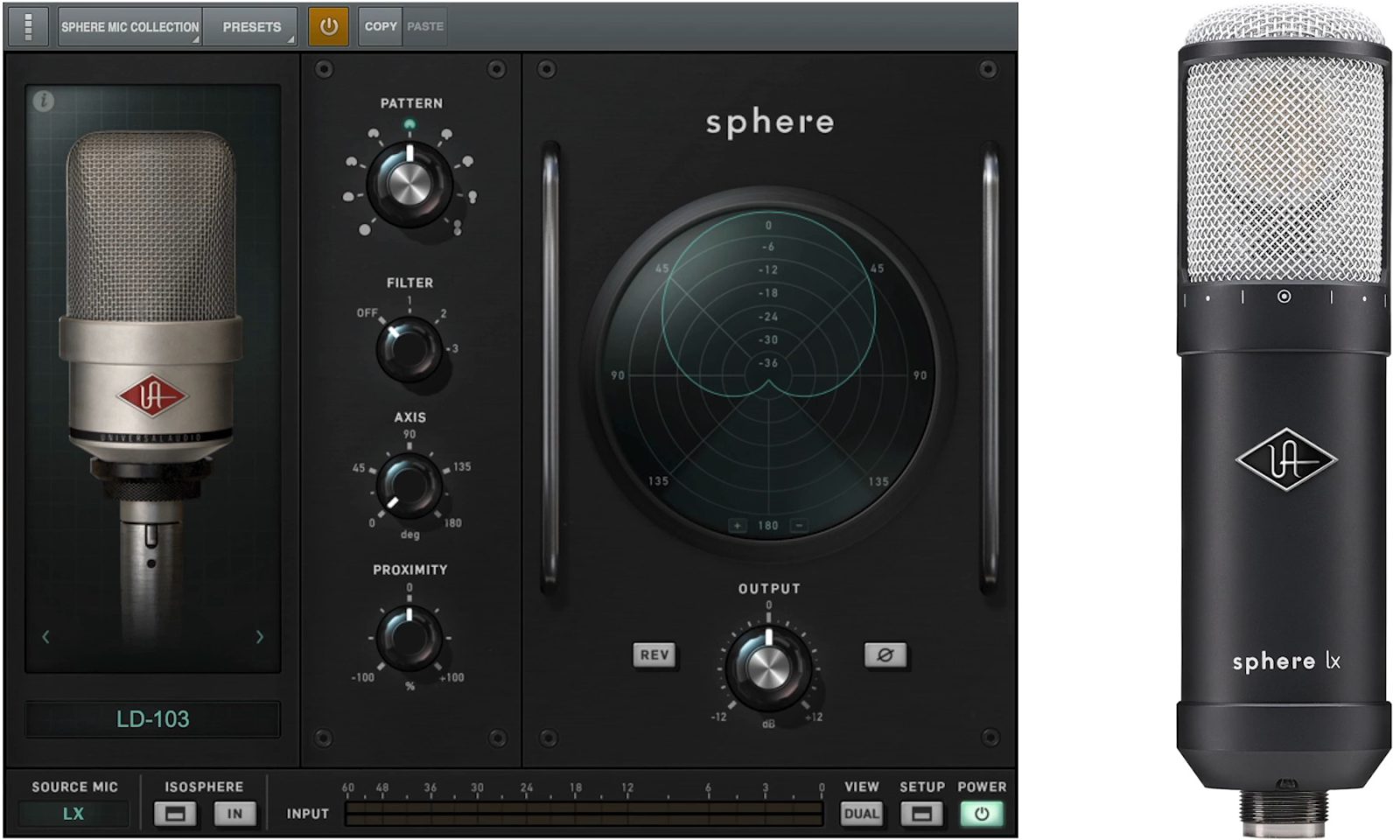The width and height of the screenshot is (1400, 840).
Task: Open the info icon on mic display
Action: [43, 101]
